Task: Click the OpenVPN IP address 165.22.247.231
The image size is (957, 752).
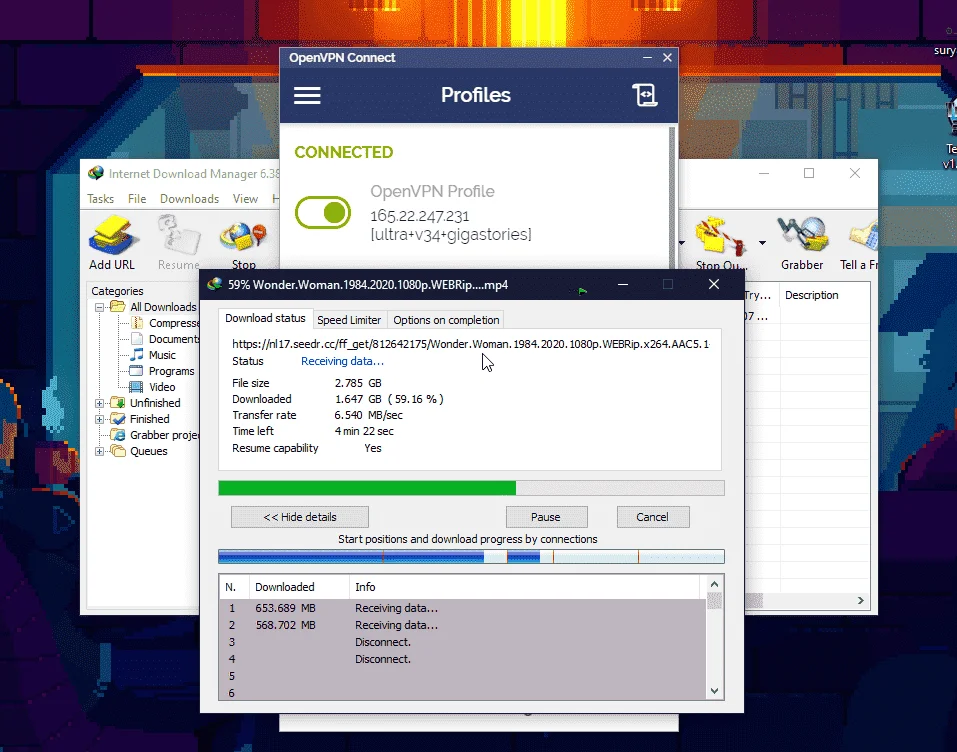Action: point(420,216)
